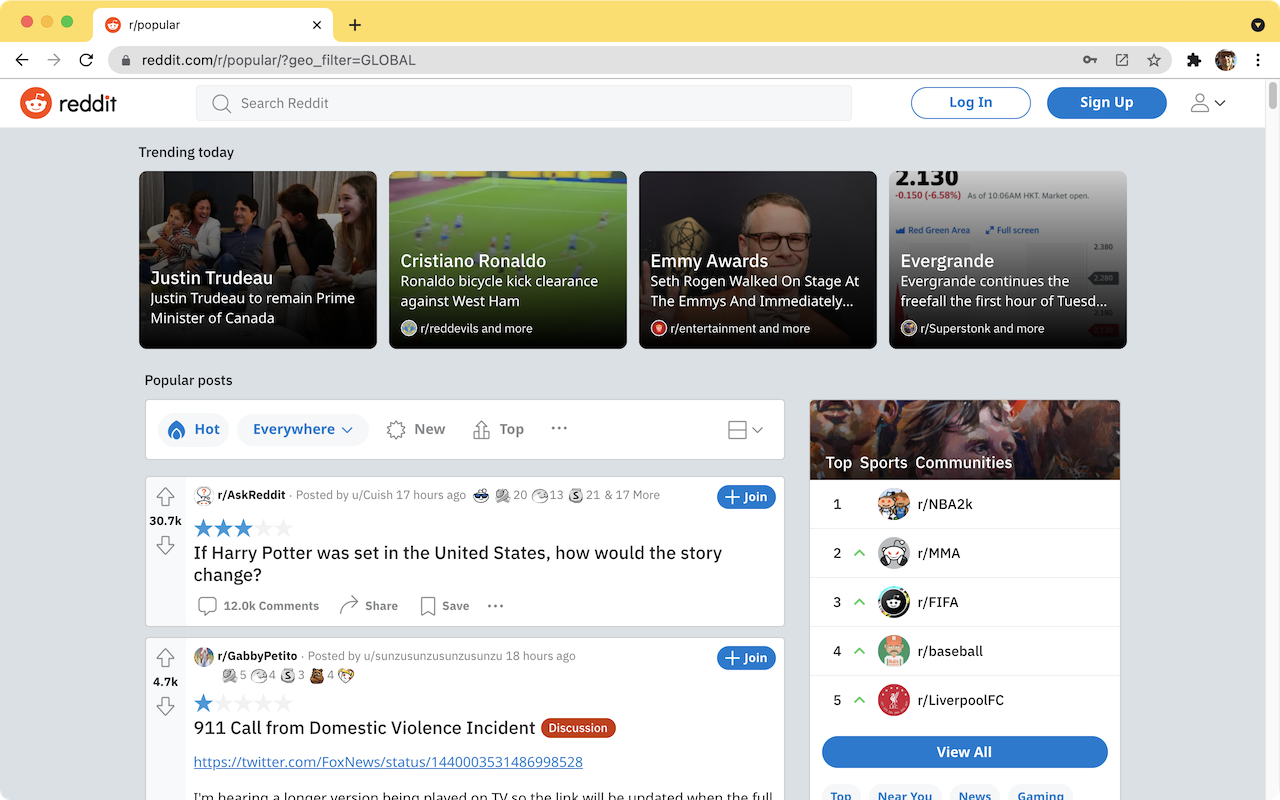
Task: Click the r/GabbyPetito community avatar
Action: pyautogui.click(x=204, y=656)
